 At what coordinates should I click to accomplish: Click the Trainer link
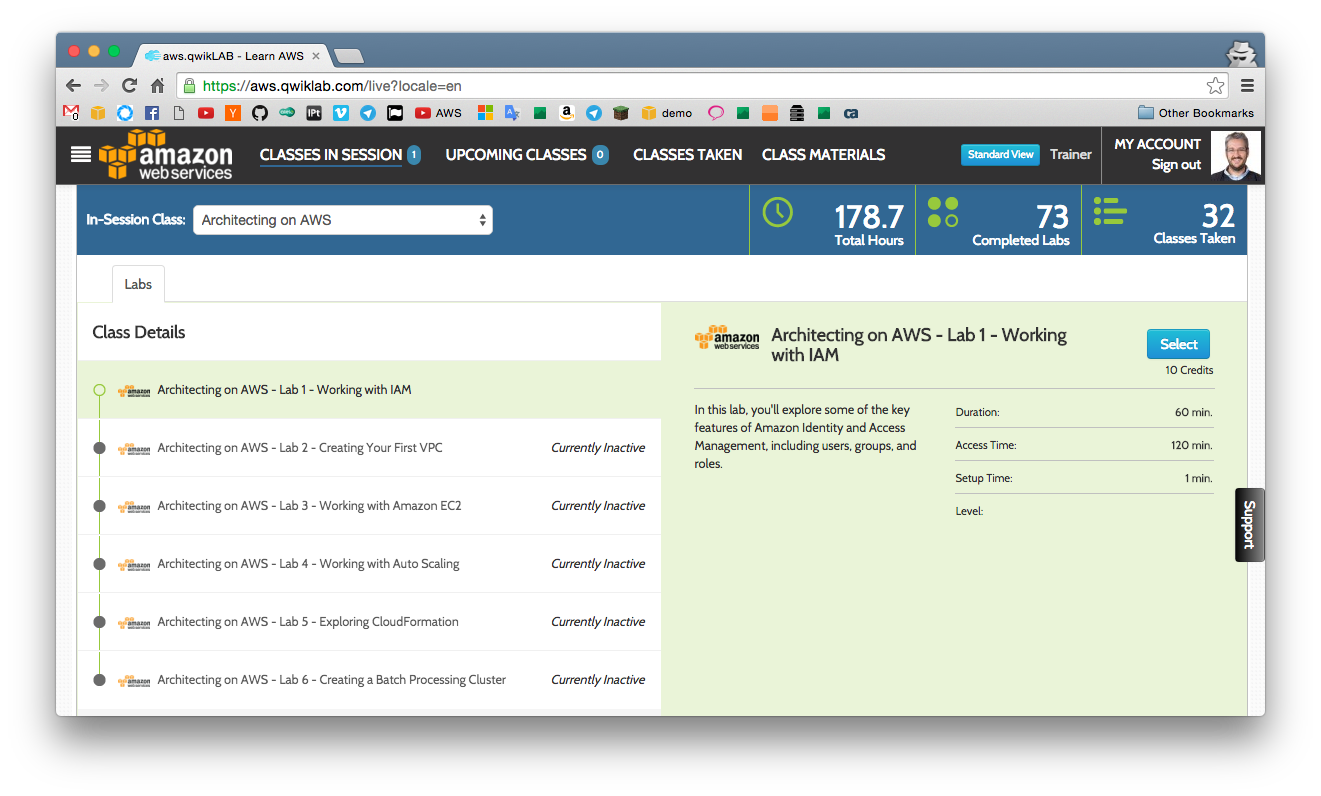pos(1070,155)
